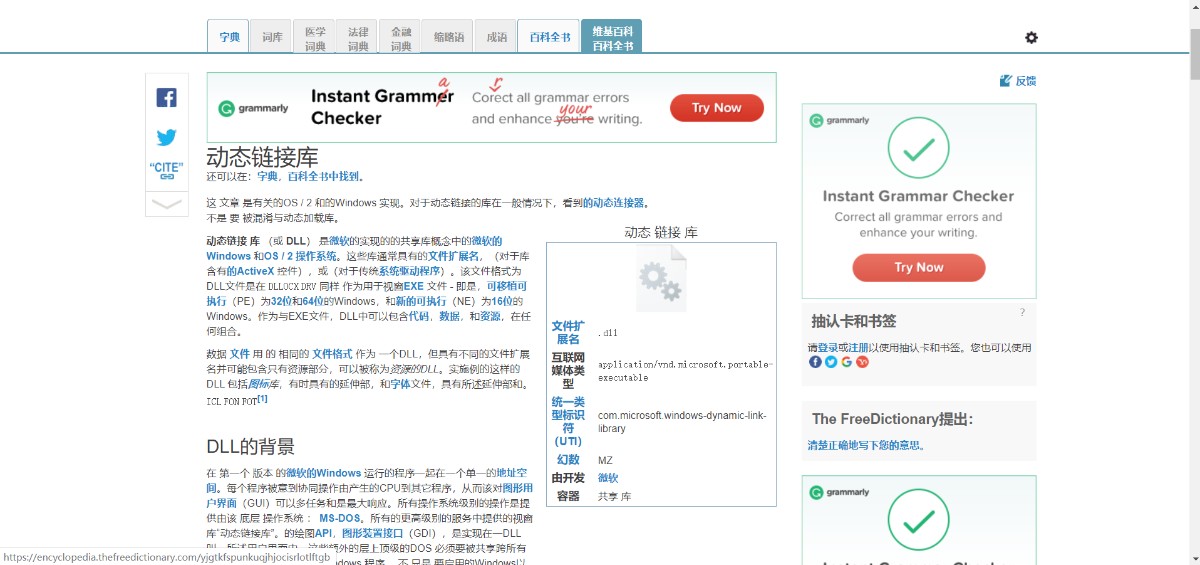Click the DLL的背景 section heading
The image size is (1200, 565).
[251, 446]
